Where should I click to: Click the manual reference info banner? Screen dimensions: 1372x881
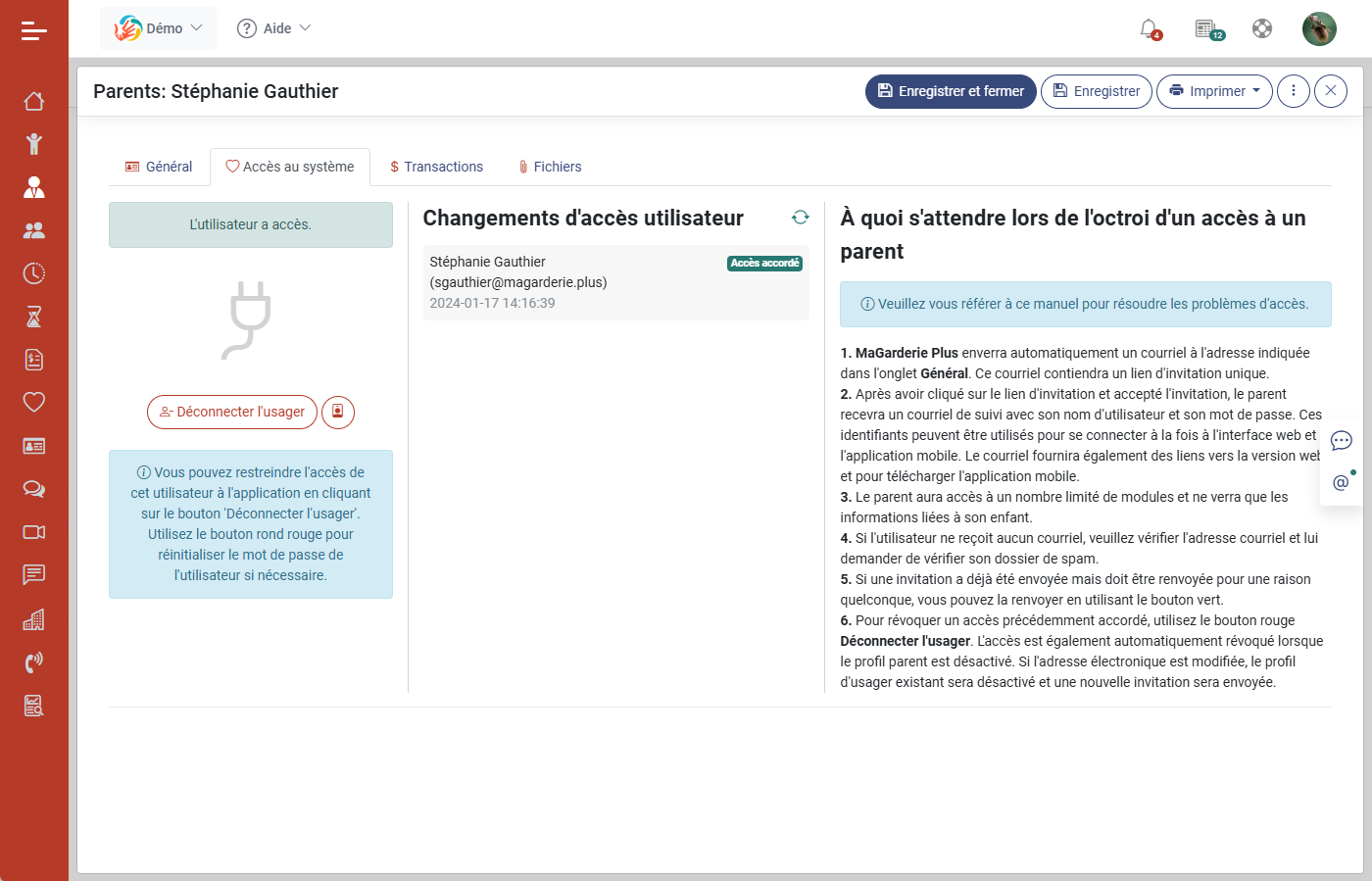point(1086,304)
